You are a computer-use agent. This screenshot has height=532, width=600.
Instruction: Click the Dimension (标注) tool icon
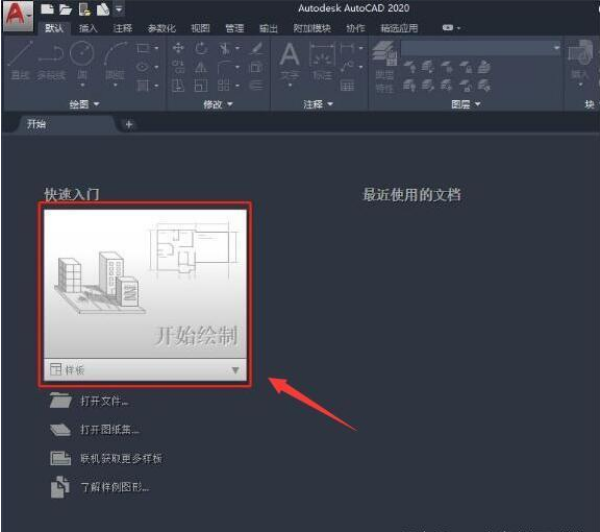tap(321, 60)
